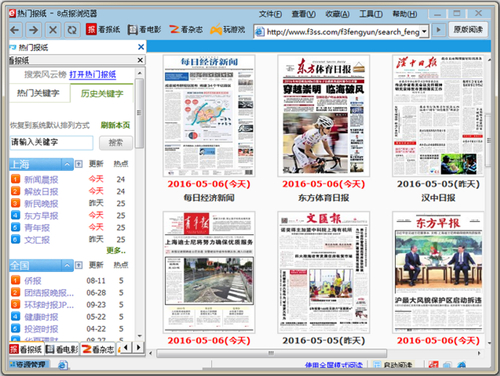Viewport: 500px width, 376px height.
Task: Click the plus icon beside 全国 header
Action: (79, 265)
